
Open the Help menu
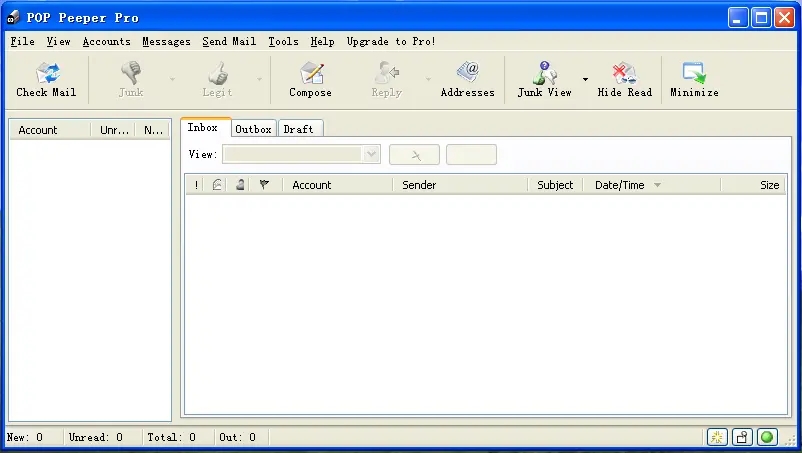point(322,41)
